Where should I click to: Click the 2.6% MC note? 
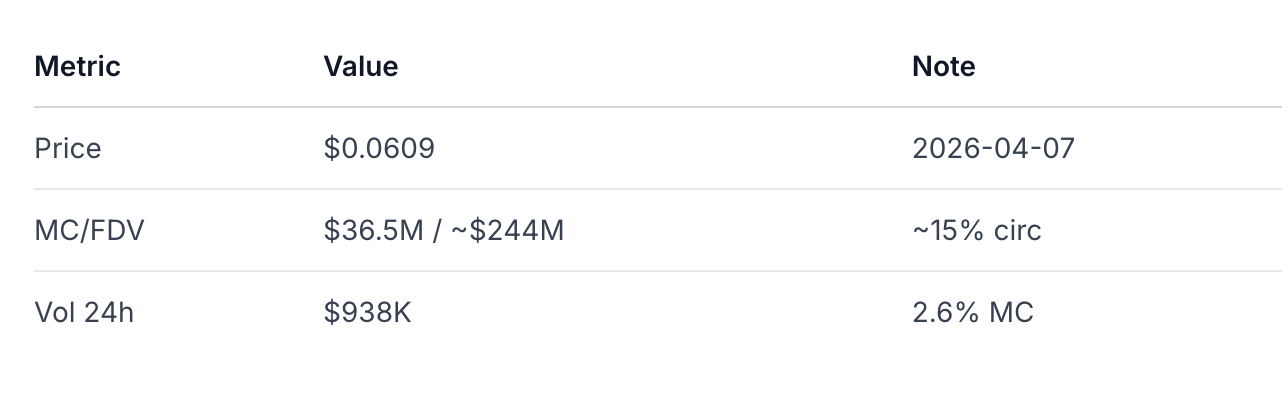pyautogui.click(x=973, y=313)
